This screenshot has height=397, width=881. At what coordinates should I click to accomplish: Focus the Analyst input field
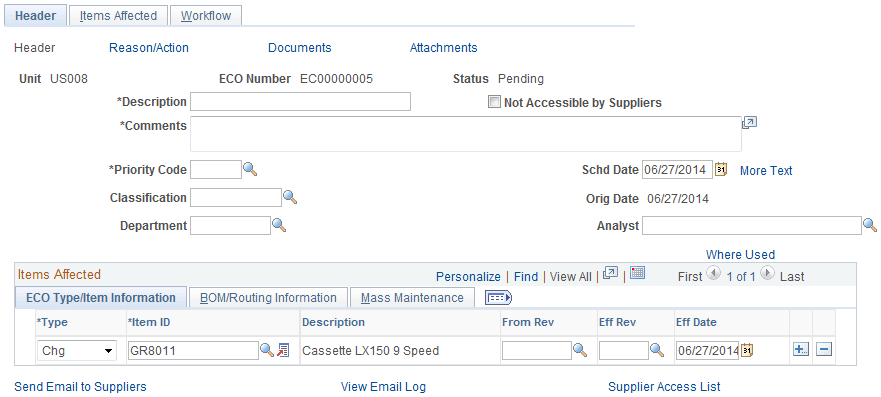[x=752, y=226]
